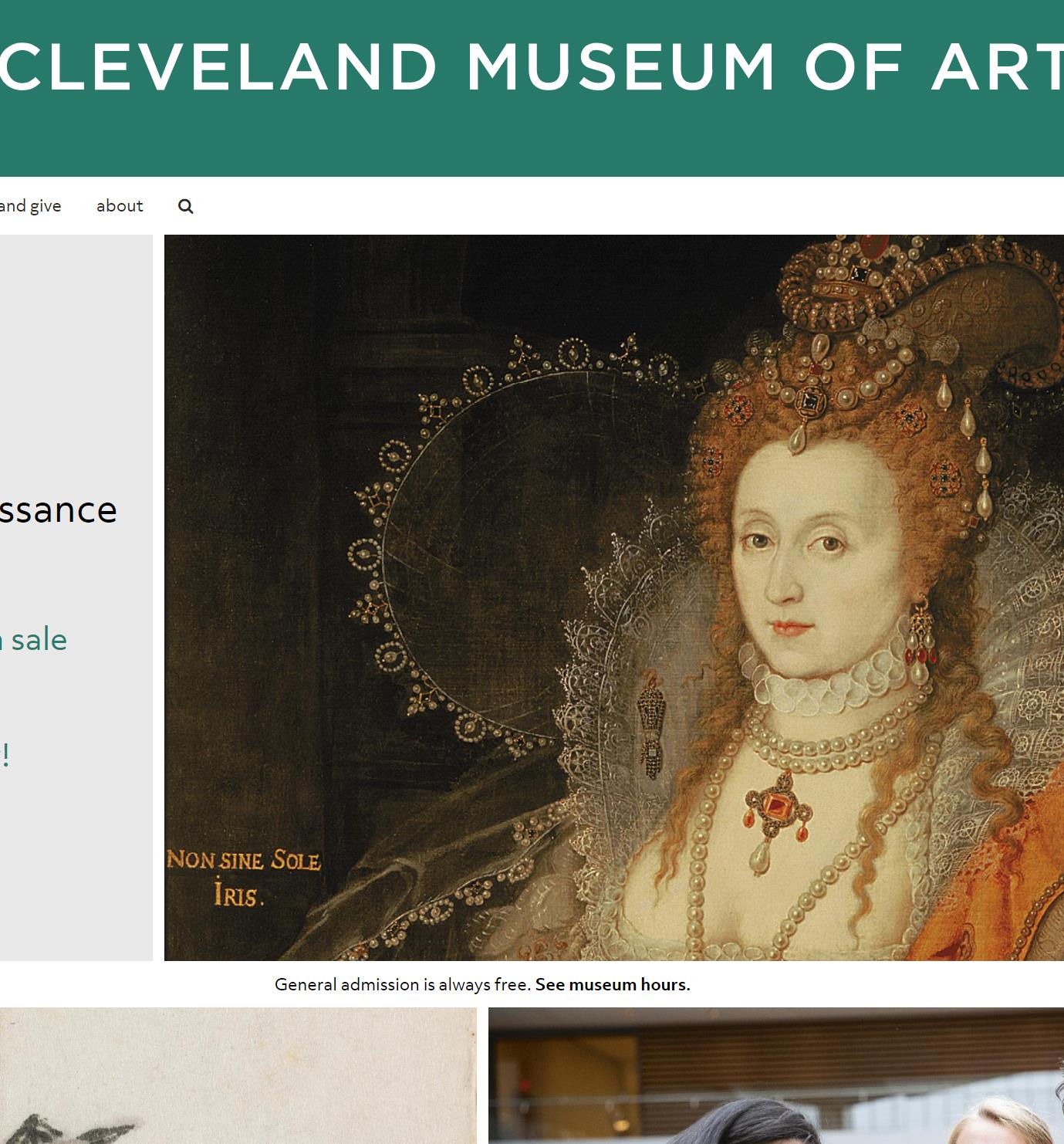Open the Queen Elizabeth portrait hero image
The image size is (1064, 1144).
[613, 597]
